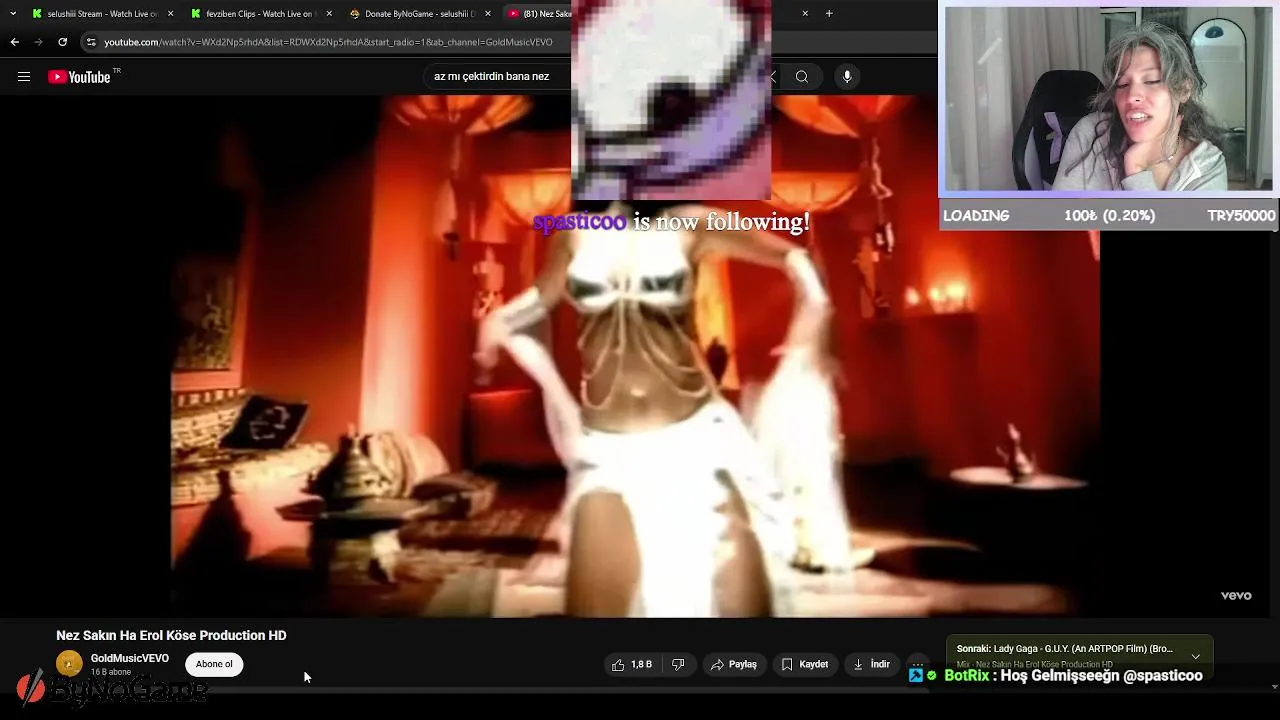This screenshot has height=720, width=1280.
Task: Click the TRY50000 goal text
Action: click(1241, 216)
